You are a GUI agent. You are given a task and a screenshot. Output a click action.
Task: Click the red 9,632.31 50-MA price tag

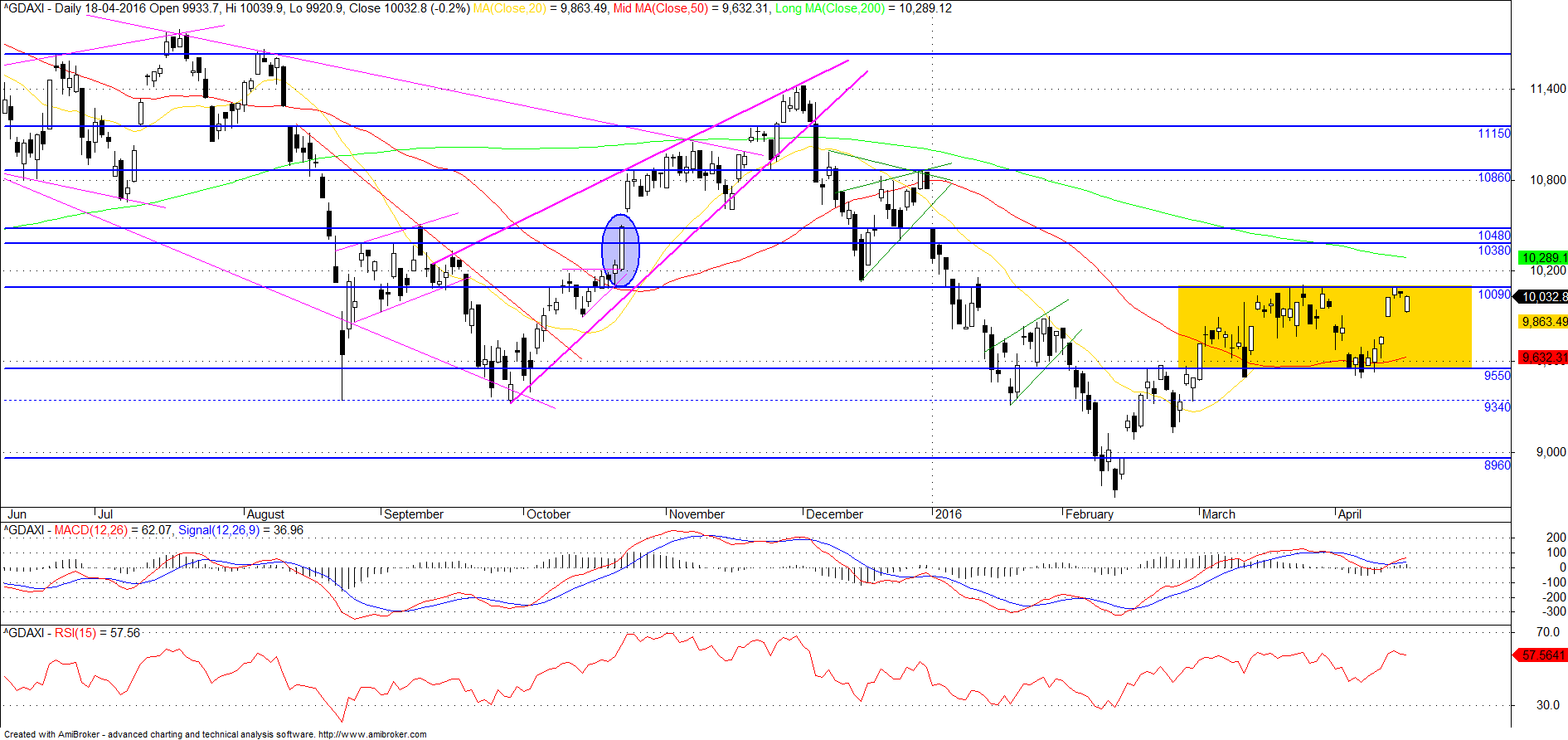pyautogui.click(x=1543, y=358)
